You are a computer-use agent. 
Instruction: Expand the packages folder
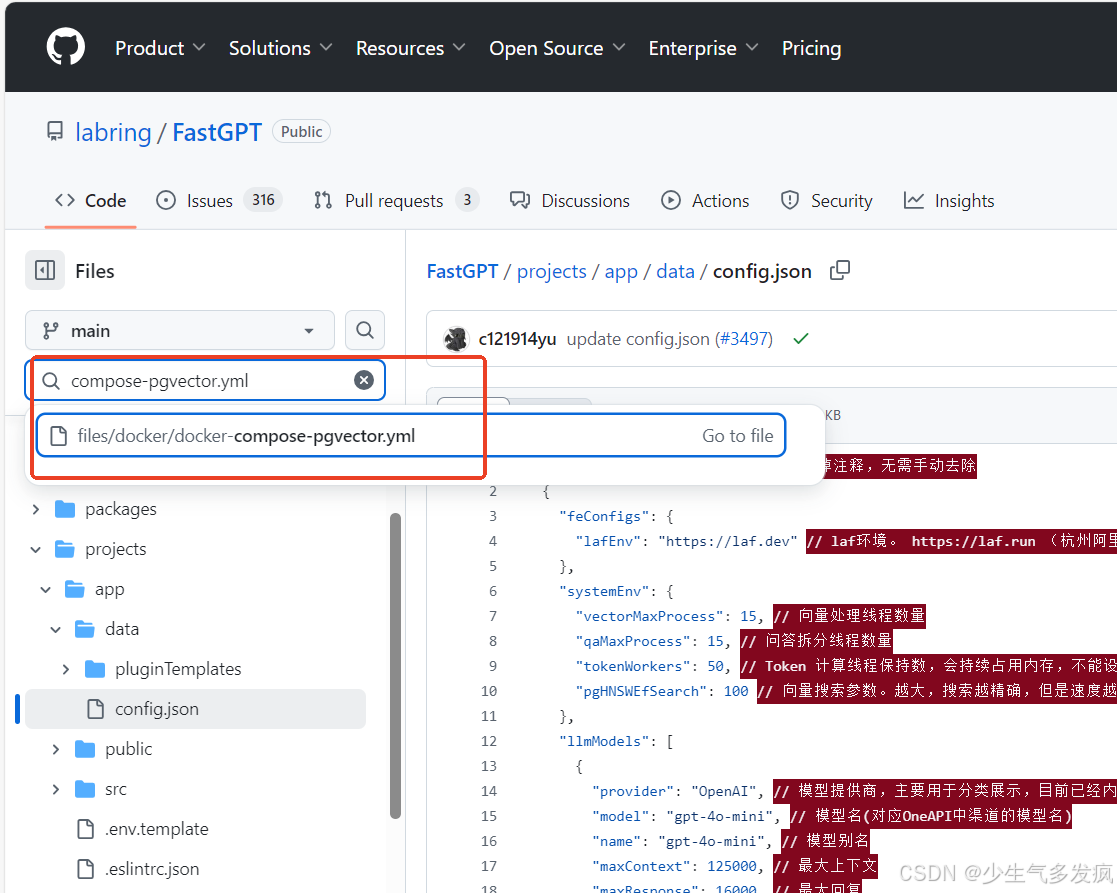36,509
